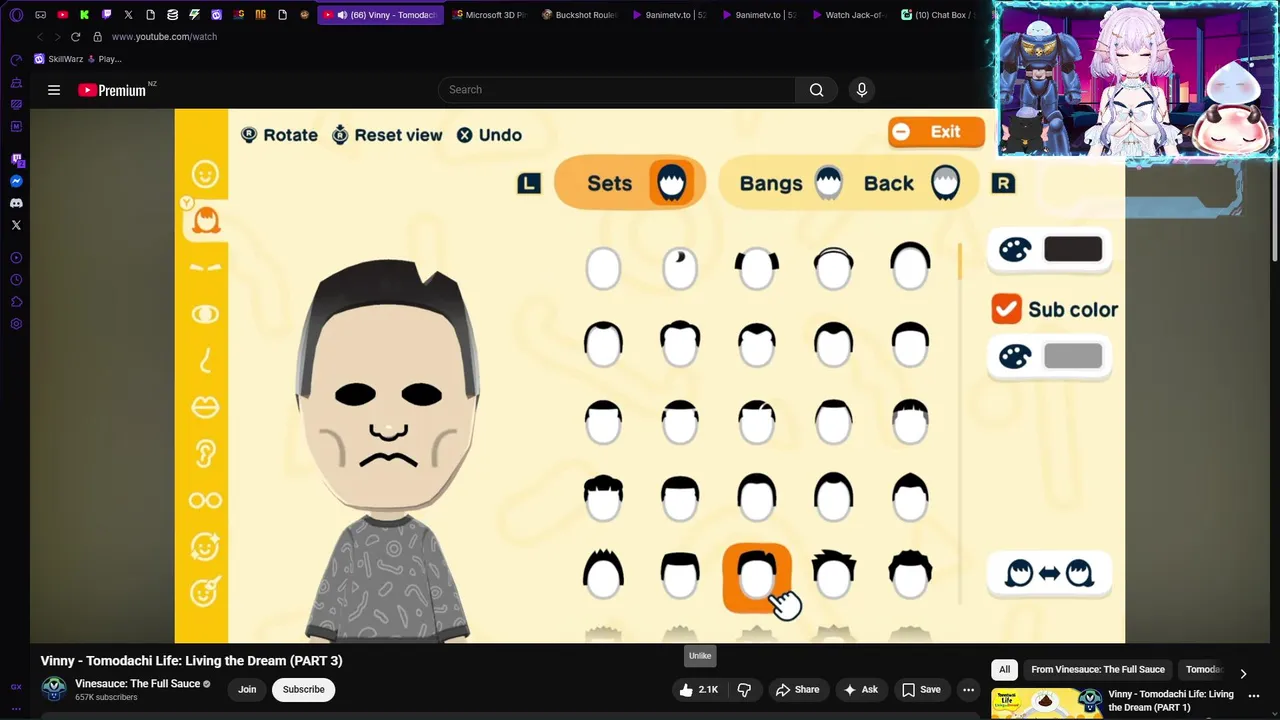Share the video
The image size is (1280, 720).
[797, 689]
